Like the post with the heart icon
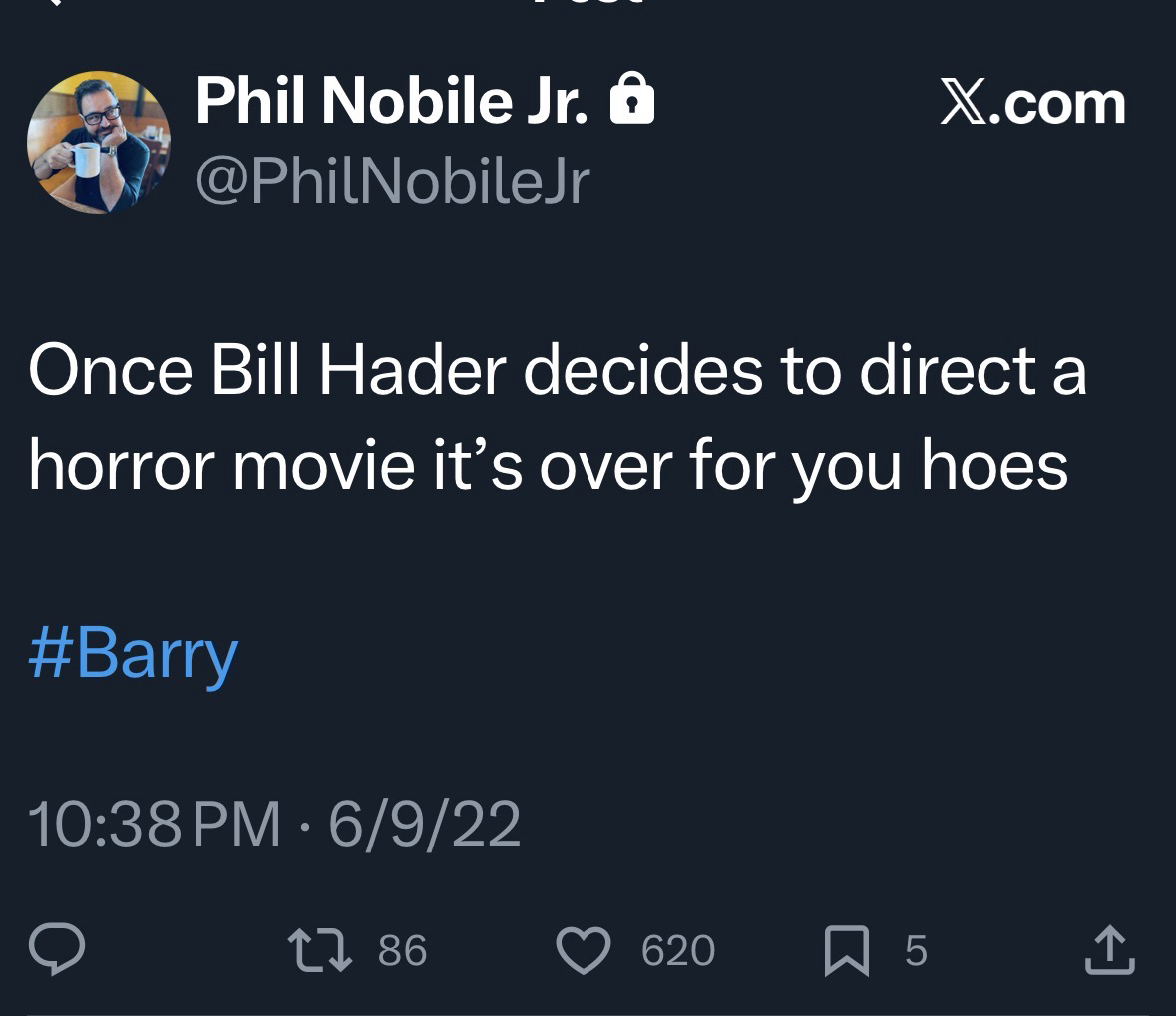Screen dimensions: 1176x1016 tap(585, 949)
